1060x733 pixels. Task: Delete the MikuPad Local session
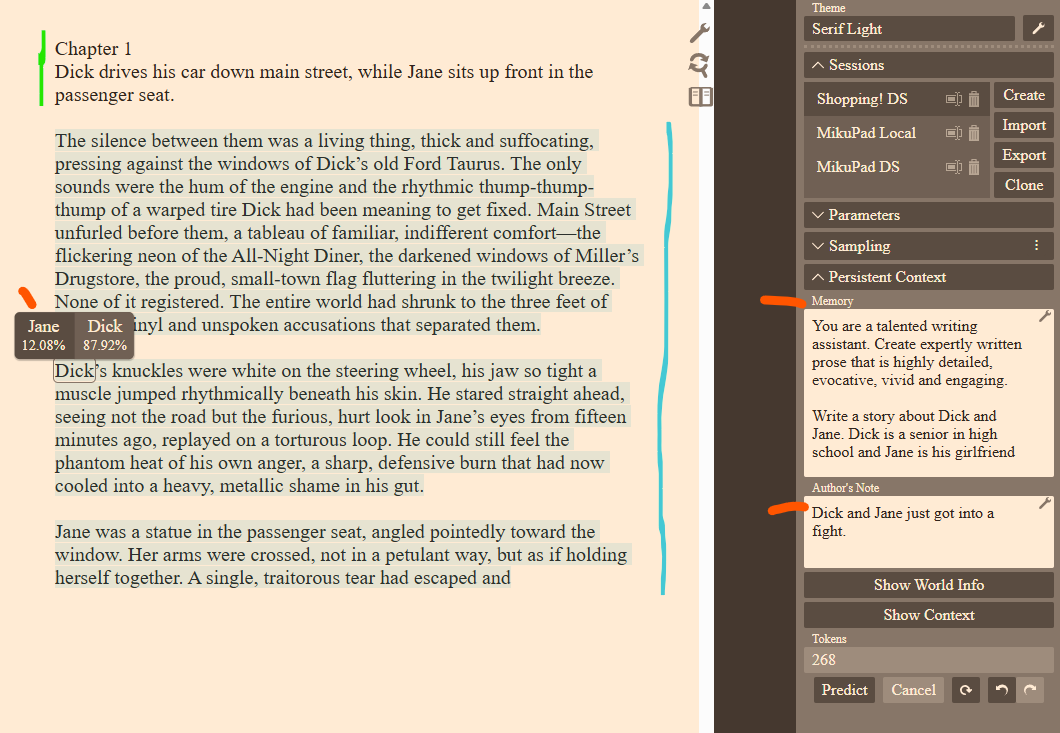coord(974,133)
